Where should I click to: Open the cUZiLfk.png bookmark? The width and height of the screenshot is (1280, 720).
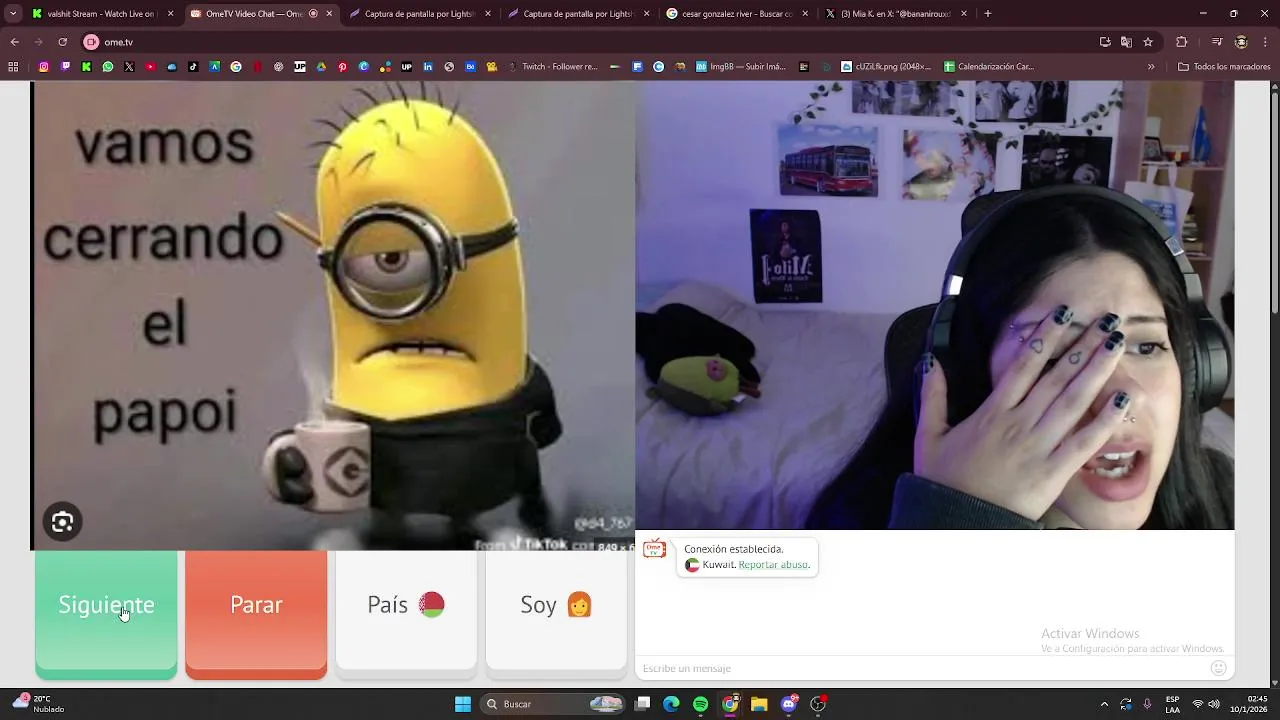[x=887, y=67]
